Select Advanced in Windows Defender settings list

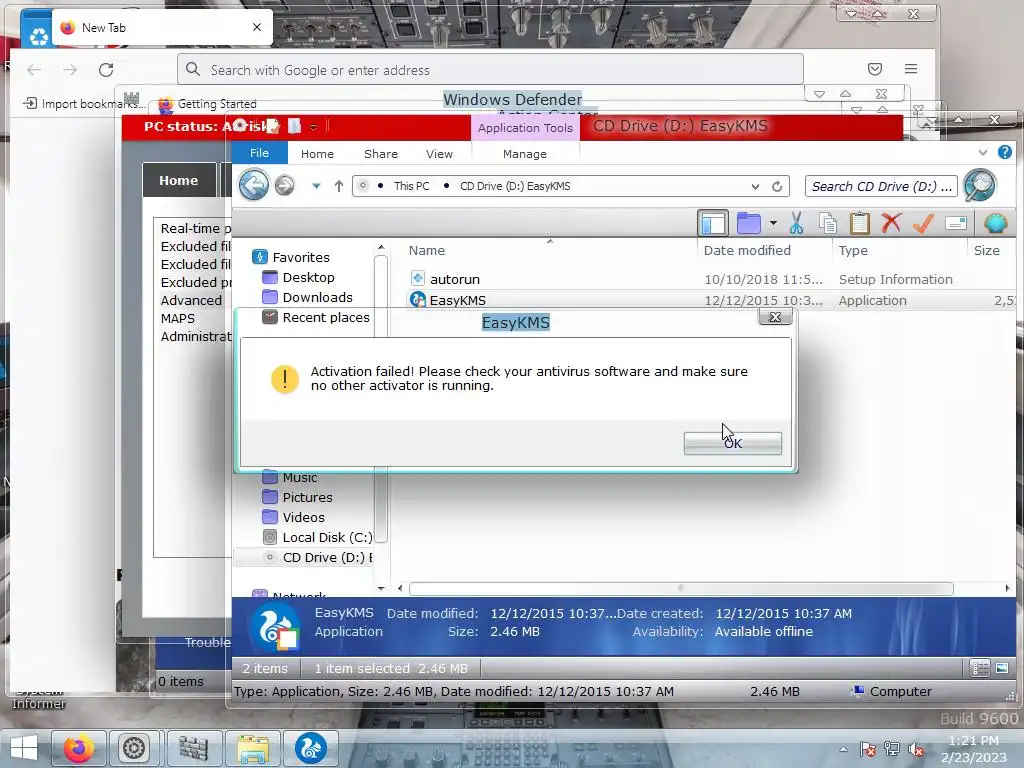coord(191,300)
